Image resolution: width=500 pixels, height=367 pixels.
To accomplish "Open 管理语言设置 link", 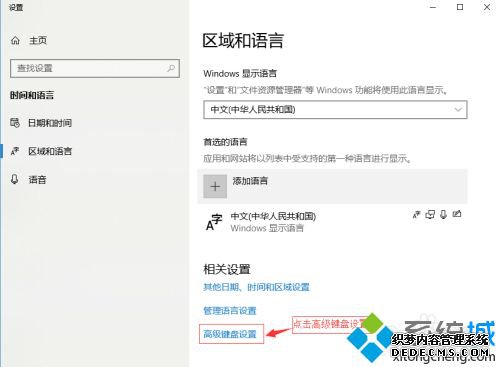I will click(230, 311).
